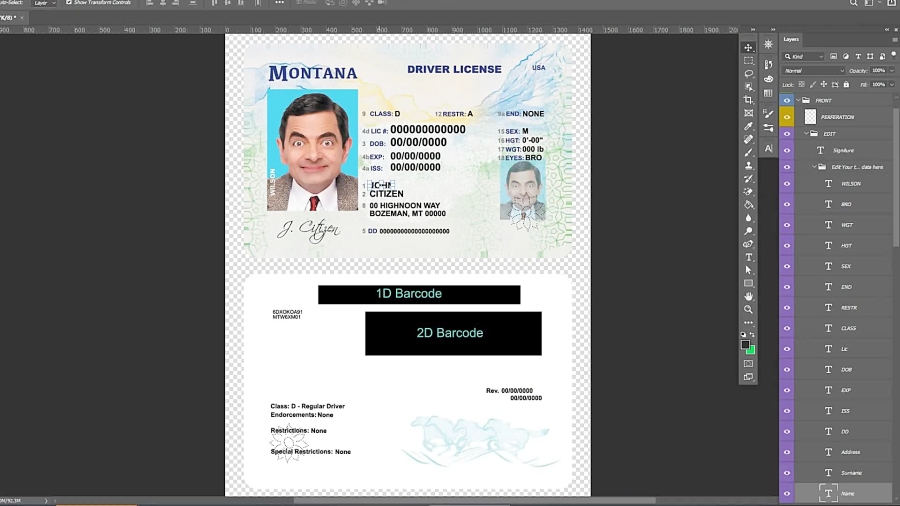Select the Paint Bucket tool

coord(748,205)
